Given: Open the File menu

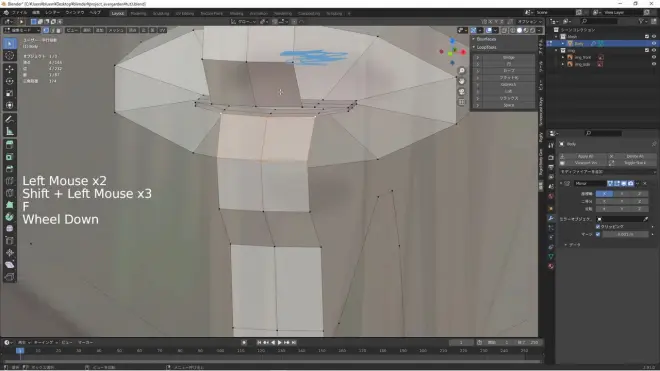Looking at the screenshot, I should click(x=19, y=13).
